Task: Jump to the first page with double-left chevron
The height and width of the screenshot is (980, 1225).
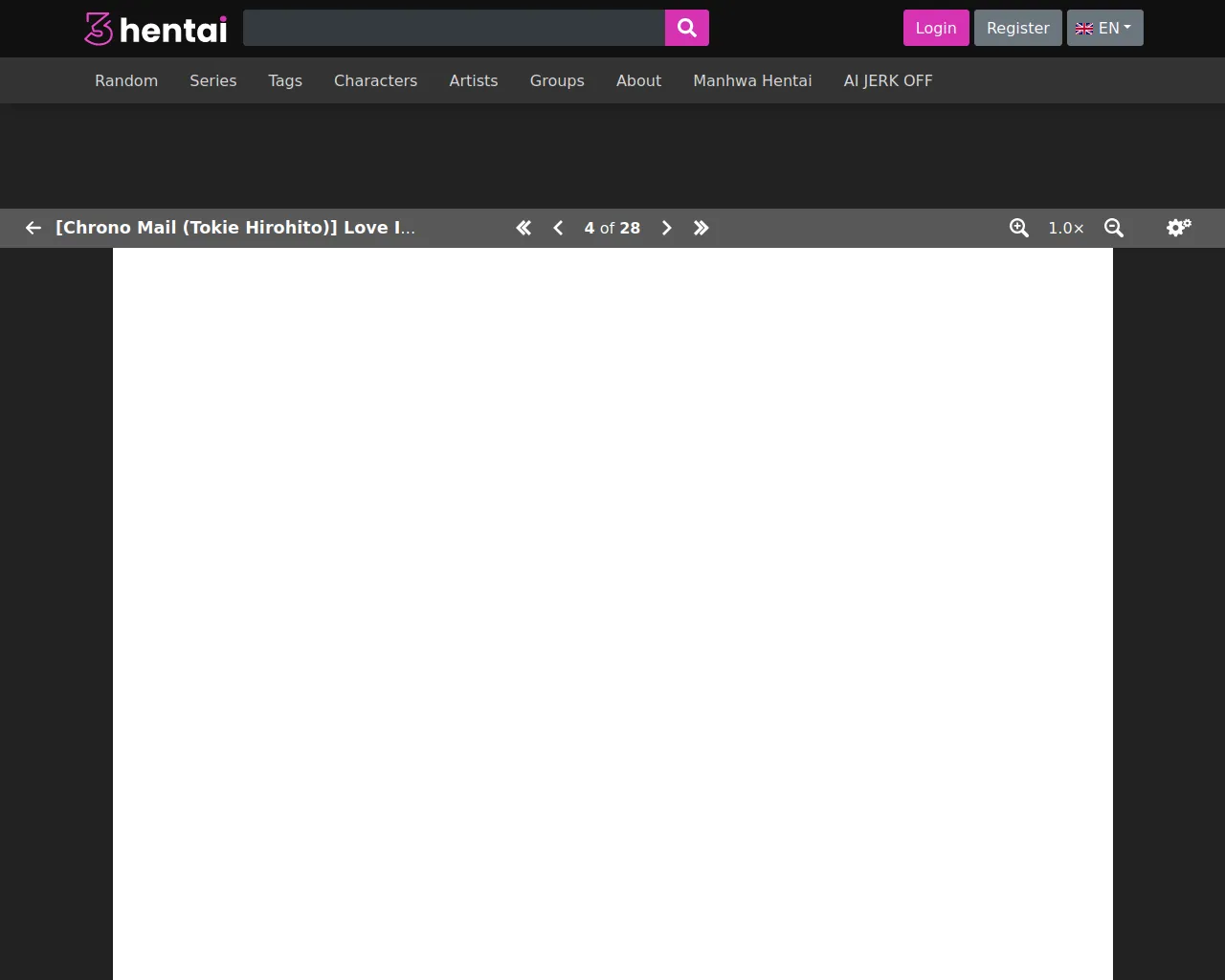Action: coord(523,228)
